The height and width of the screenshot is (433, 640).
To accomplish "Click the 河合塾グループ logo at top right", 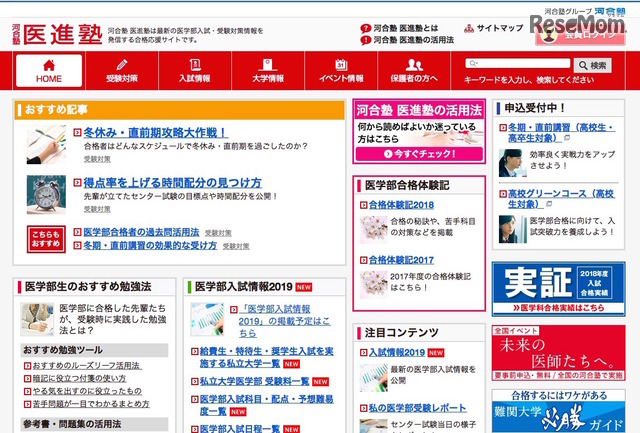I will [584, 11].
